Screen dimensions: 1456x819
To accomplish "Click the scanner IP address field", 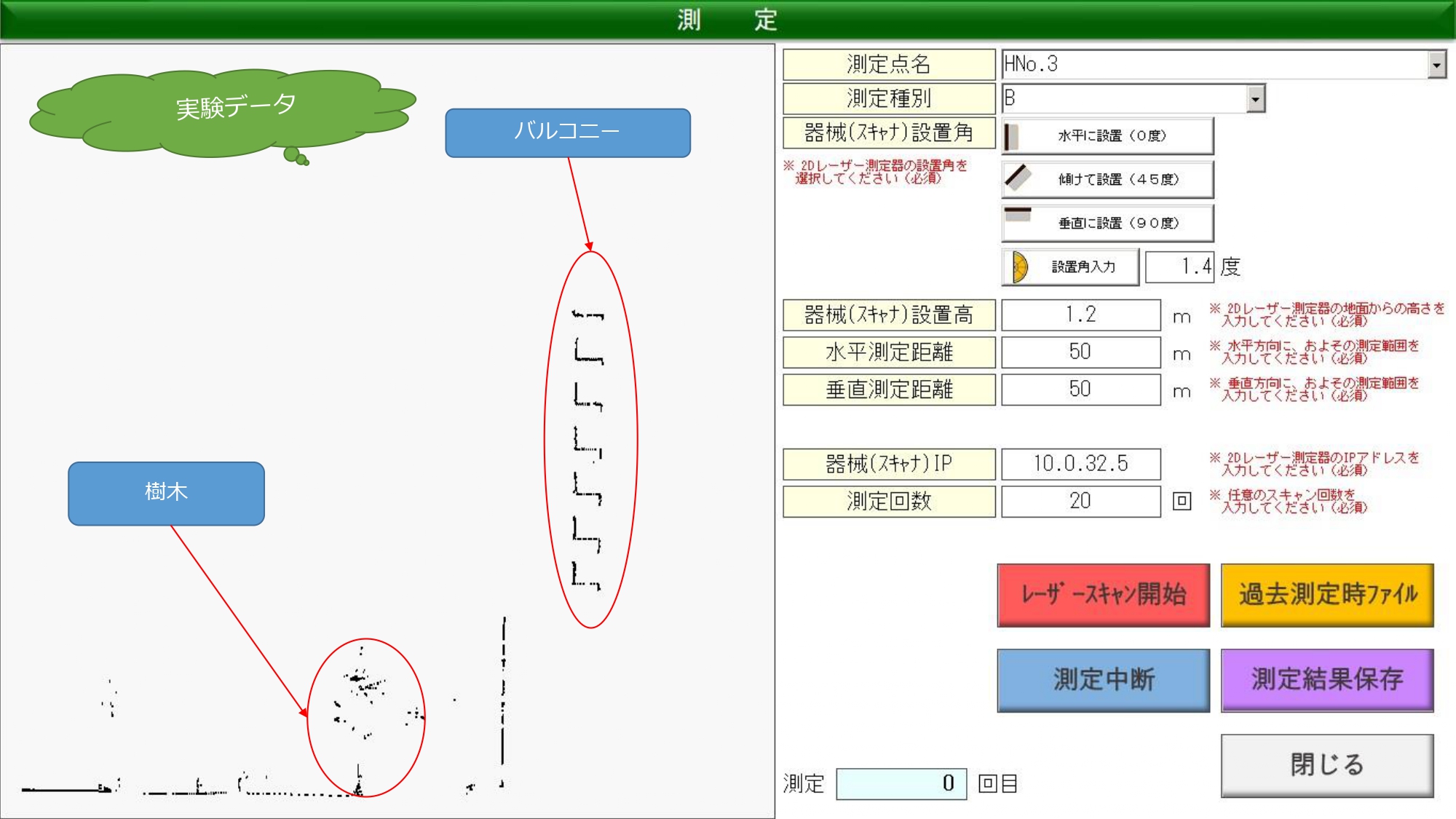I will (x=1080, y=464).
